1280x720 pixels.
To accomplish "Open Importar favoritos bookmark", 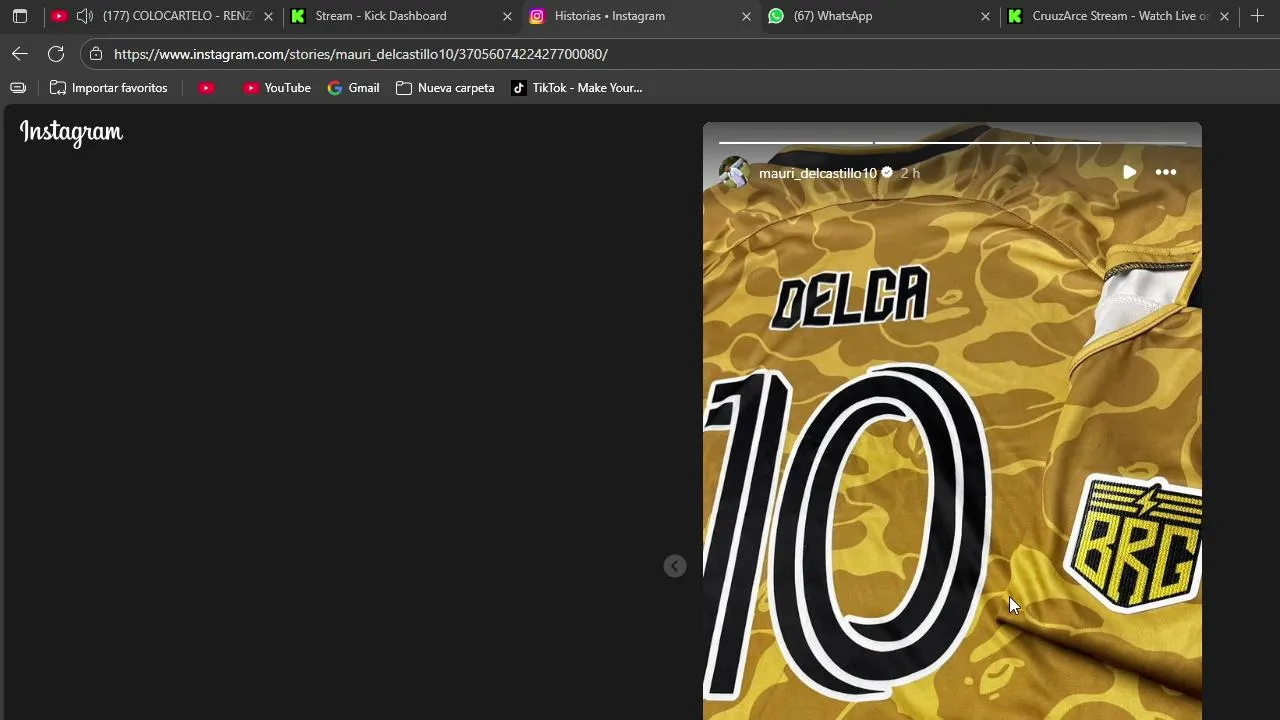I will click(x=109, y=88).
